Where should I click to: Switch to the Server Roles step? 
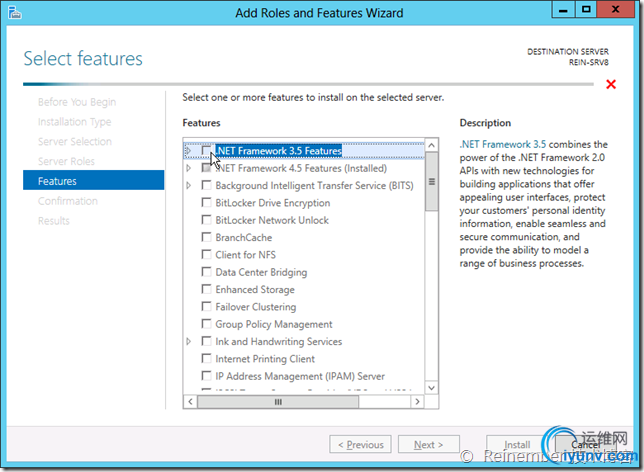coord(66,161)
